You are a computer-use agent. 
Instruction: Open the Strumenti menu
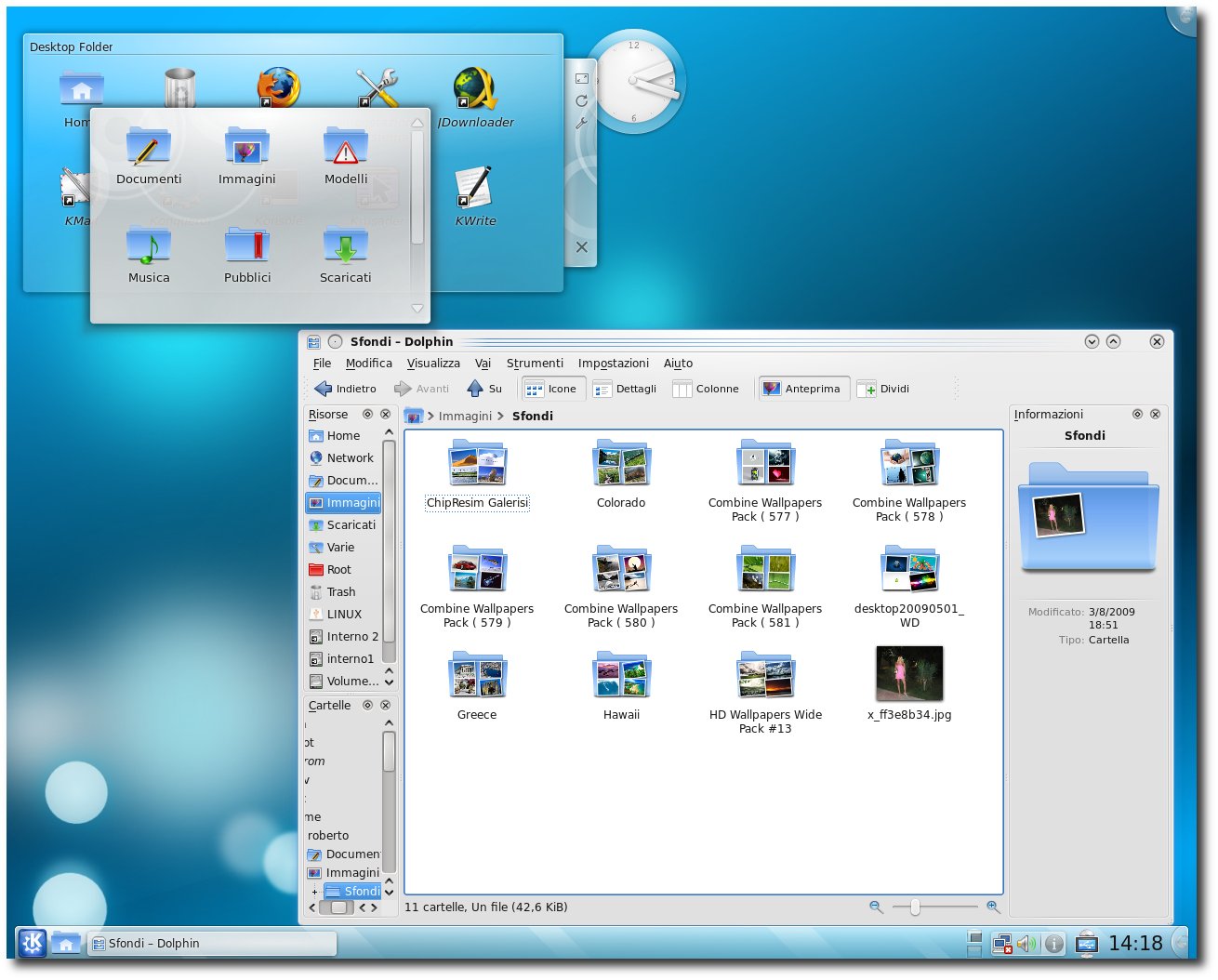point(535,364)
